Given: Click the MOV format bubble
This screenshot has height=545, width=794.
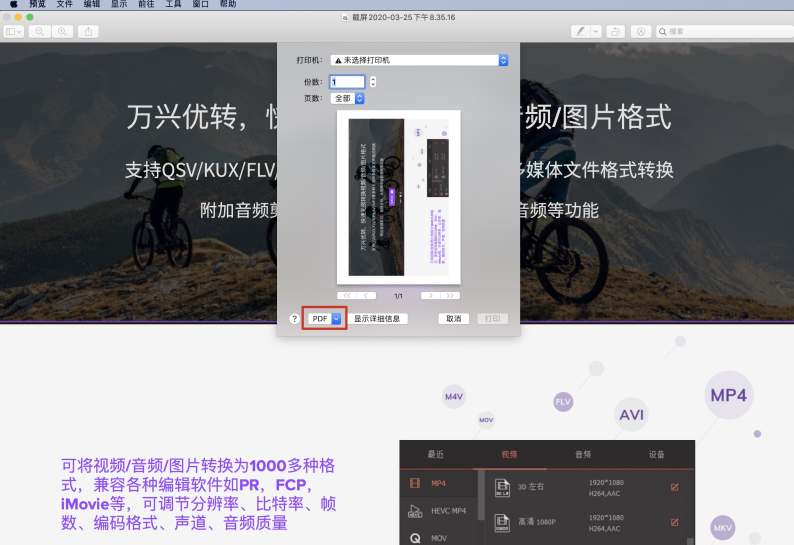Looking at the screenshot, I should coord(486,420).
